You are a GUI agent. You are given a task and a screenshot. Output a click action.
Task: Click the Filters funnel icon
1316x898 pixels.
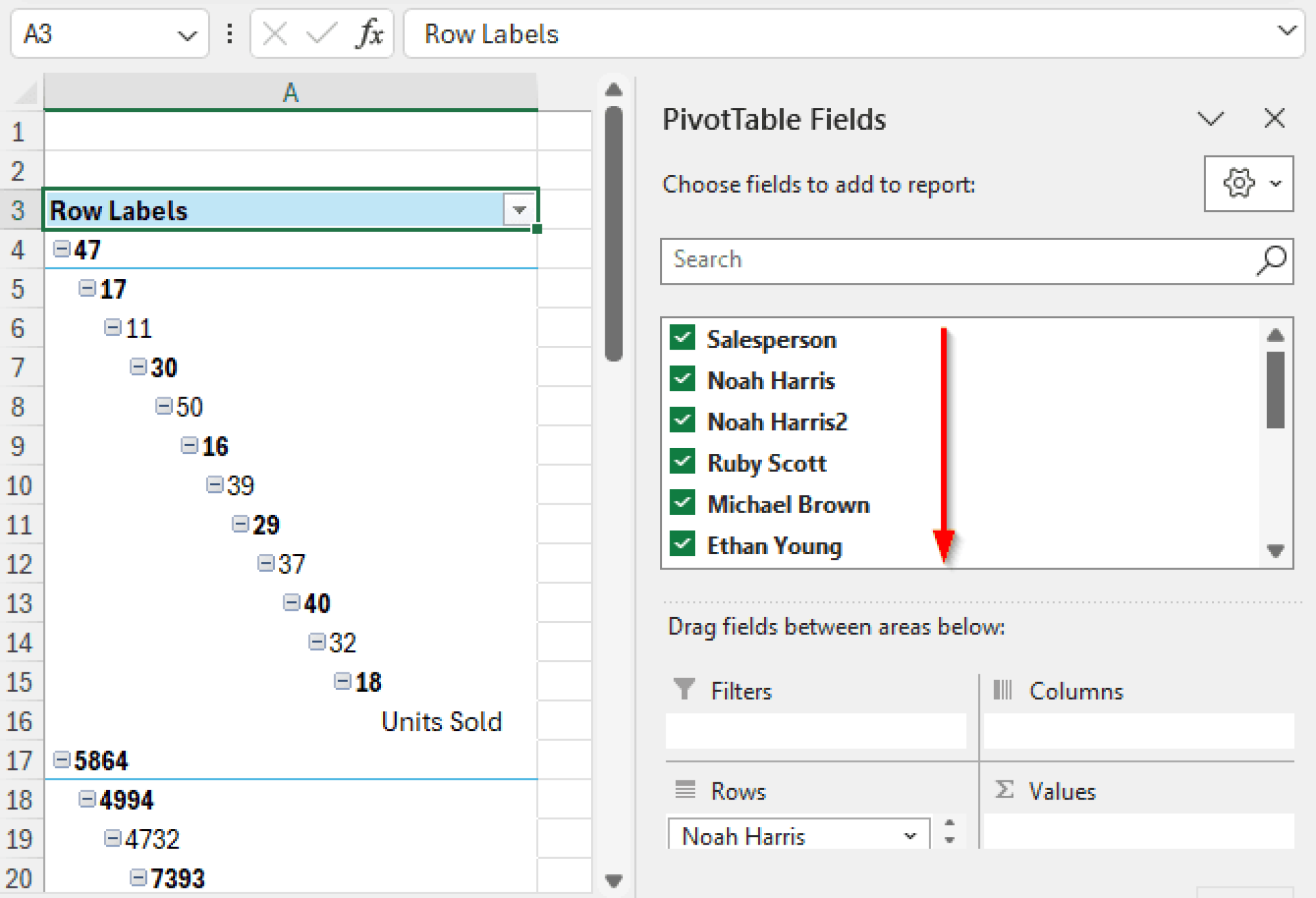(x=684, y=690)
